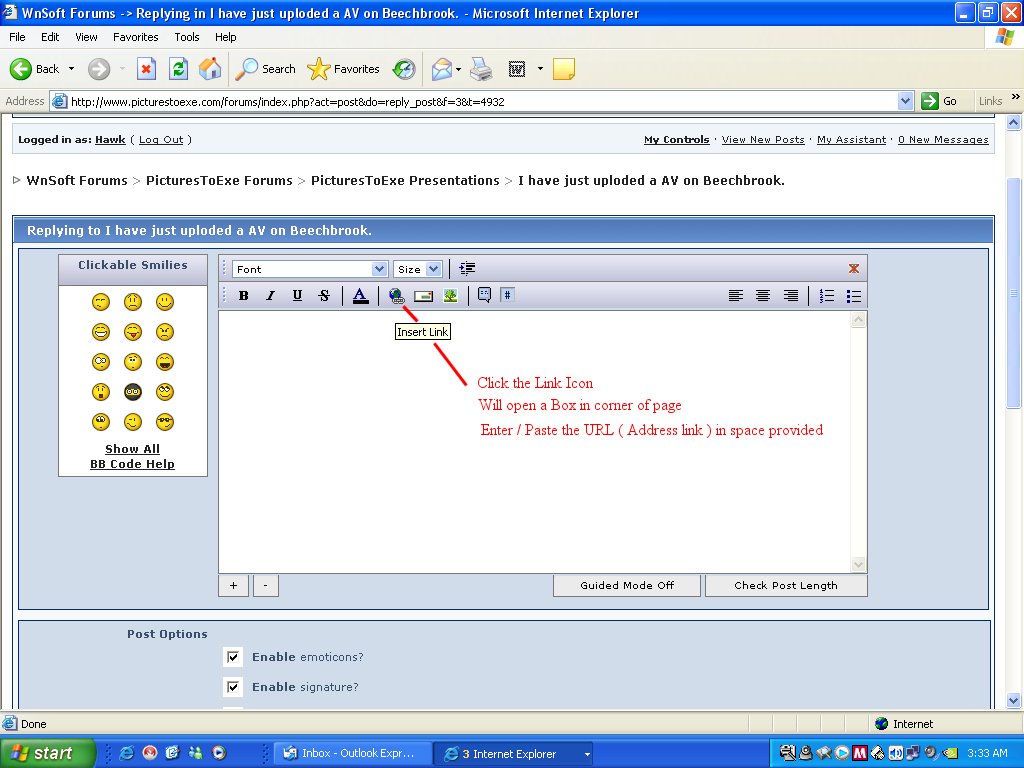Image resolution: width=1024 pixels, height=768 pixels.
Task: Apply Italic formatting in the editor
Action: [x=270, y=296]
